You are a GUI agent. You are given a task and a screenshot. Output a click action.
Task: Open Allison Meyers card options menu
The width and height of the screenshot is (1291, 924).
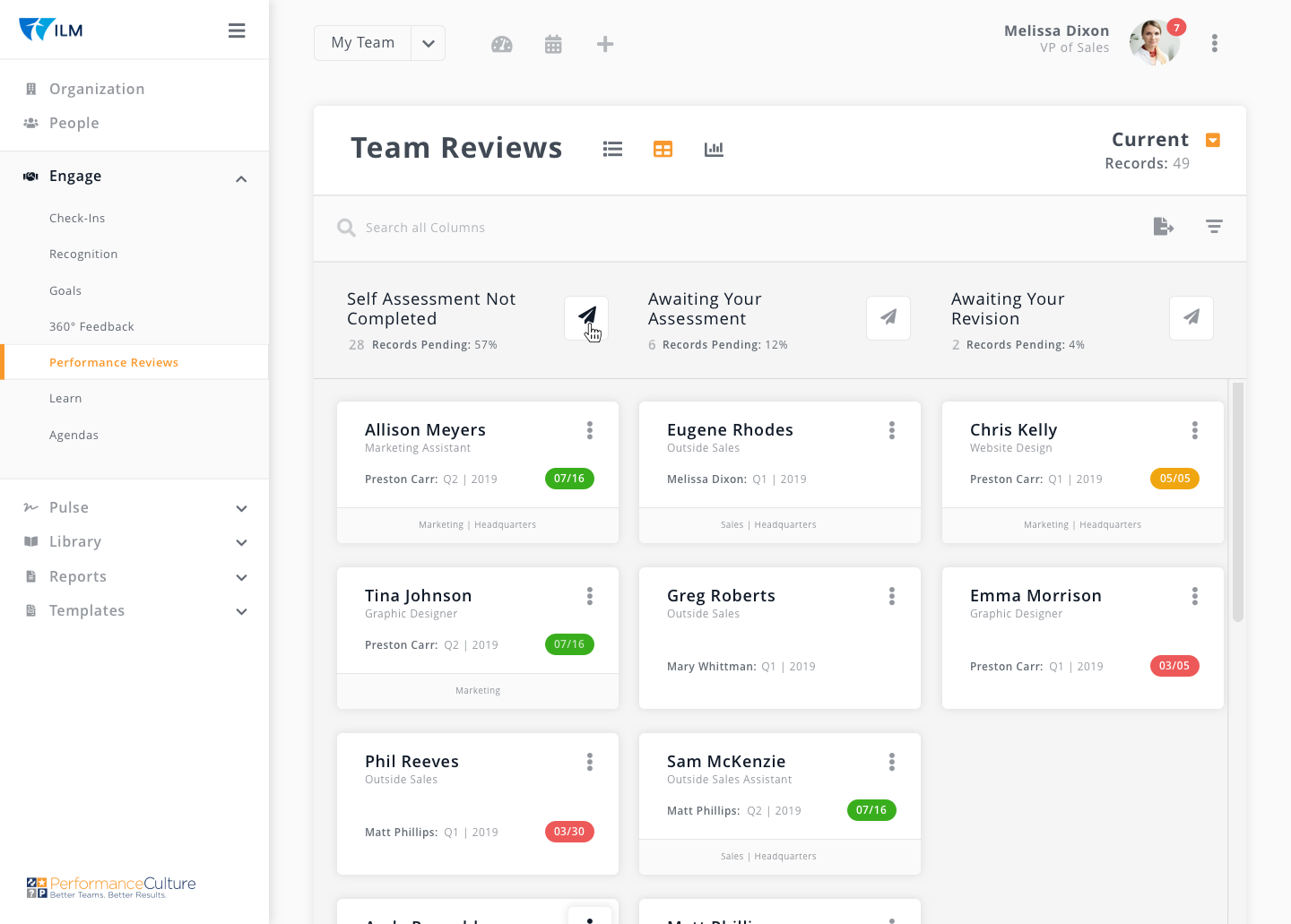pyautogui.click(x=590, y=431)
